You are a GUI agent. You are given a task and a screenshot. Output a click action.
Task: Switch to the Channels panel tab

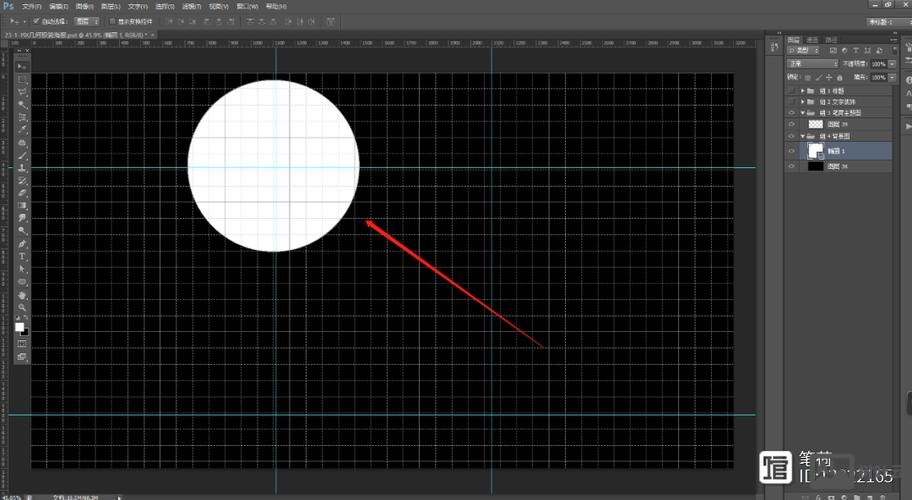813,40
